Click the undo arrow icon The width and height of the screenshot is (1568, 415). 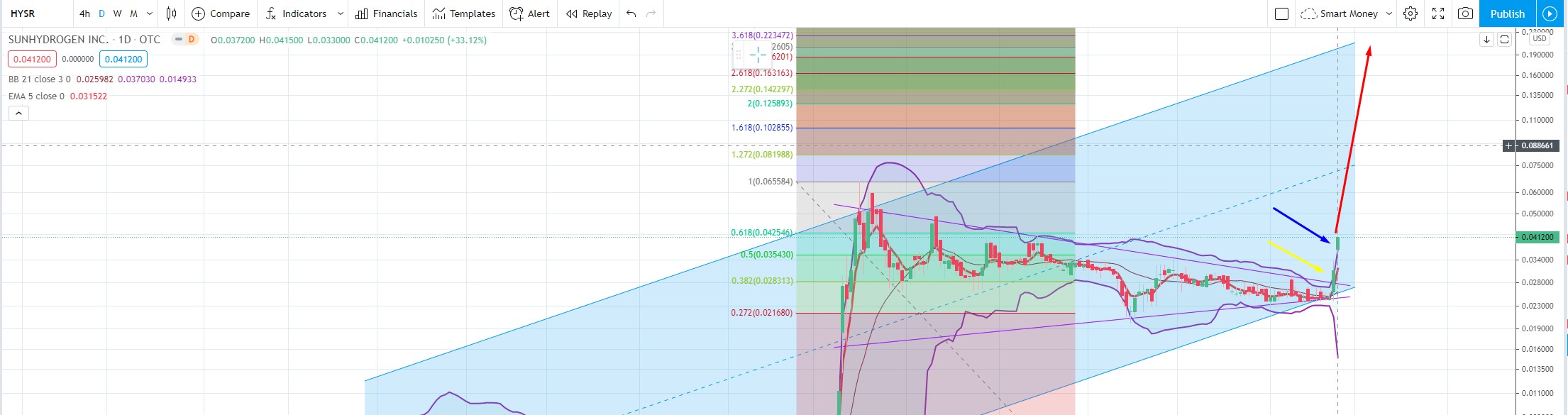coord(631,13)
